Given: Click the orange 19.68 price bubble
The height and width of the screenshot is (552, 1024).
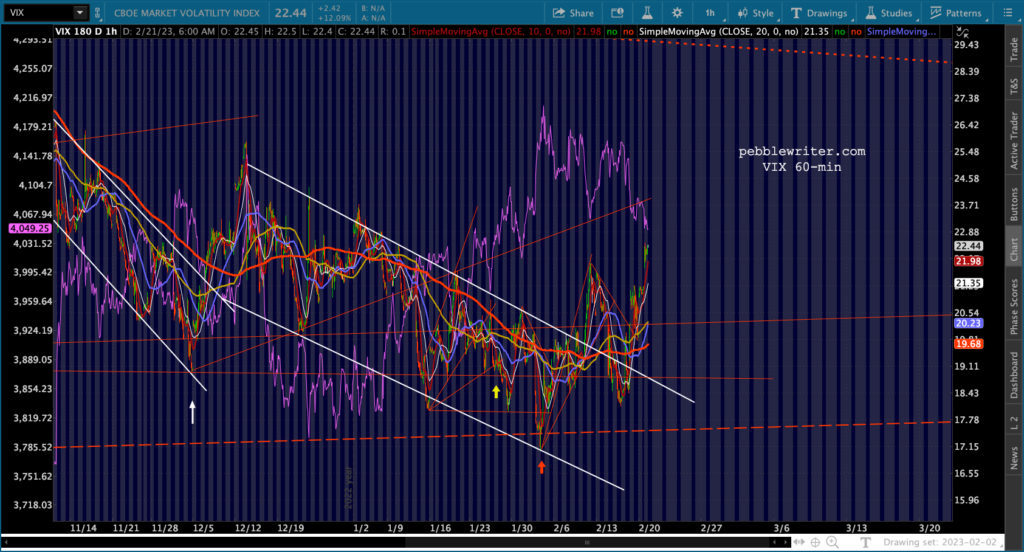Looking at the screenshot, I should pos(968,344).
